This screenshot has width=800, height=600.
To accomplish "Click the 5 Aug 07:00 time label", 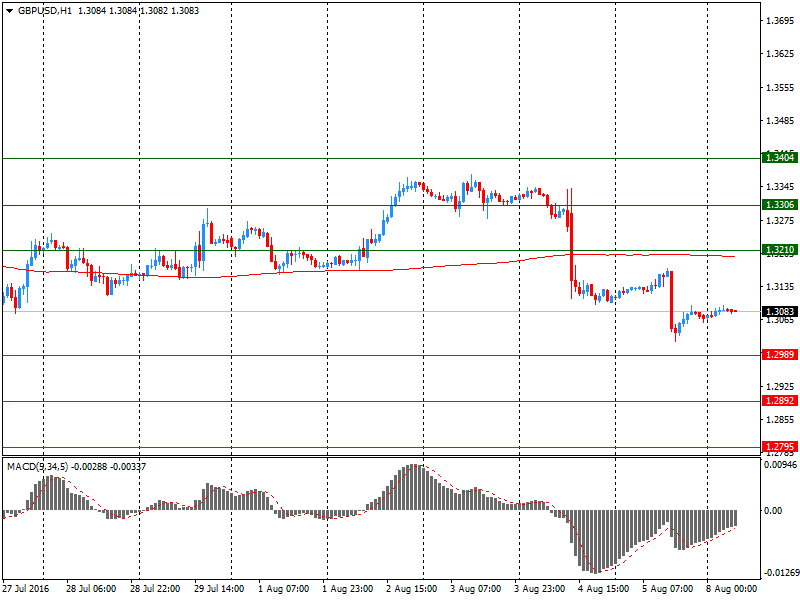I will (667, 588).
